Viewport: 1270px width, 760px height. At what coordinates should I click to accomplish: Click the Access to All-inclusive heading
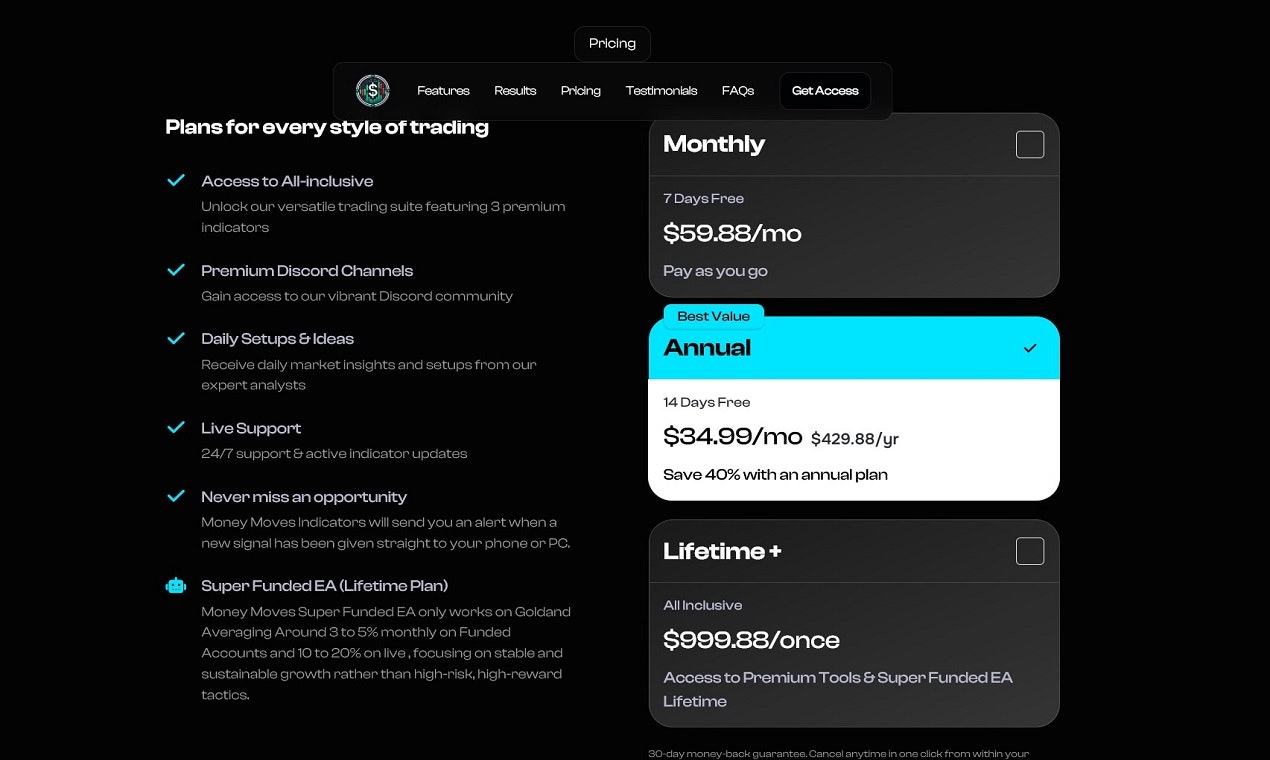(287, 181)
